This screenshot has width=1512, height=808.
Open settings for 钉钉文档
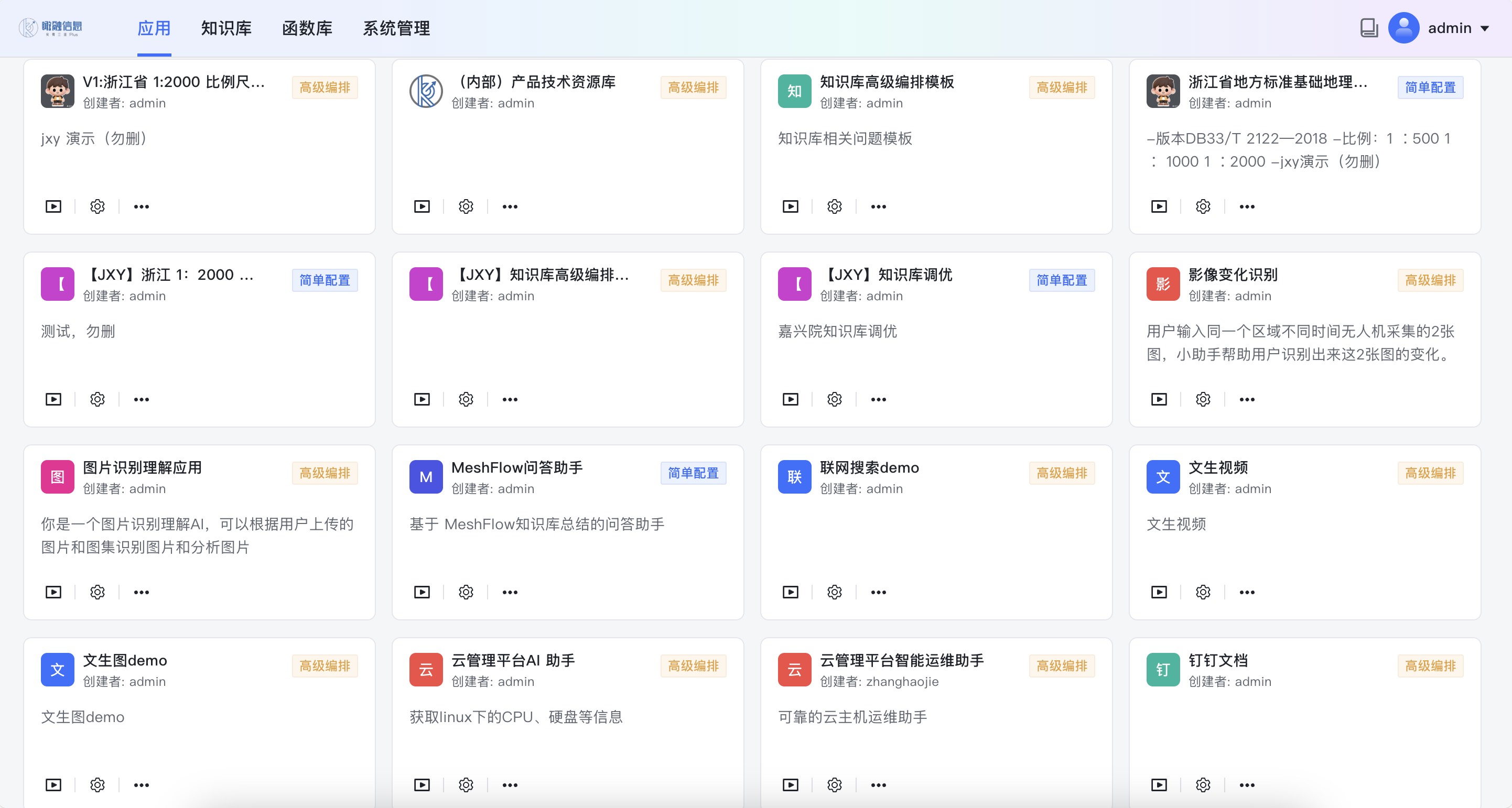pos(1203,784)
